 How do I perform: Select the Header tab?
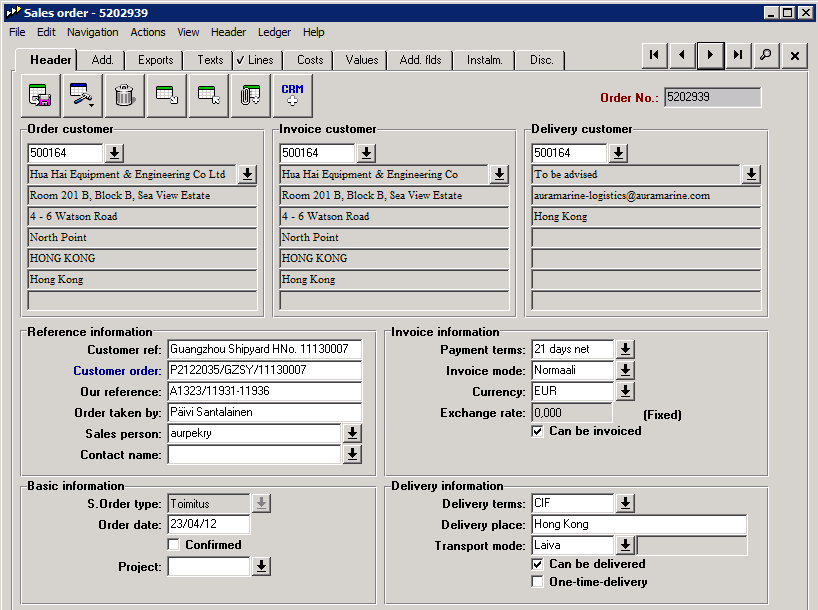pos(46,59)
